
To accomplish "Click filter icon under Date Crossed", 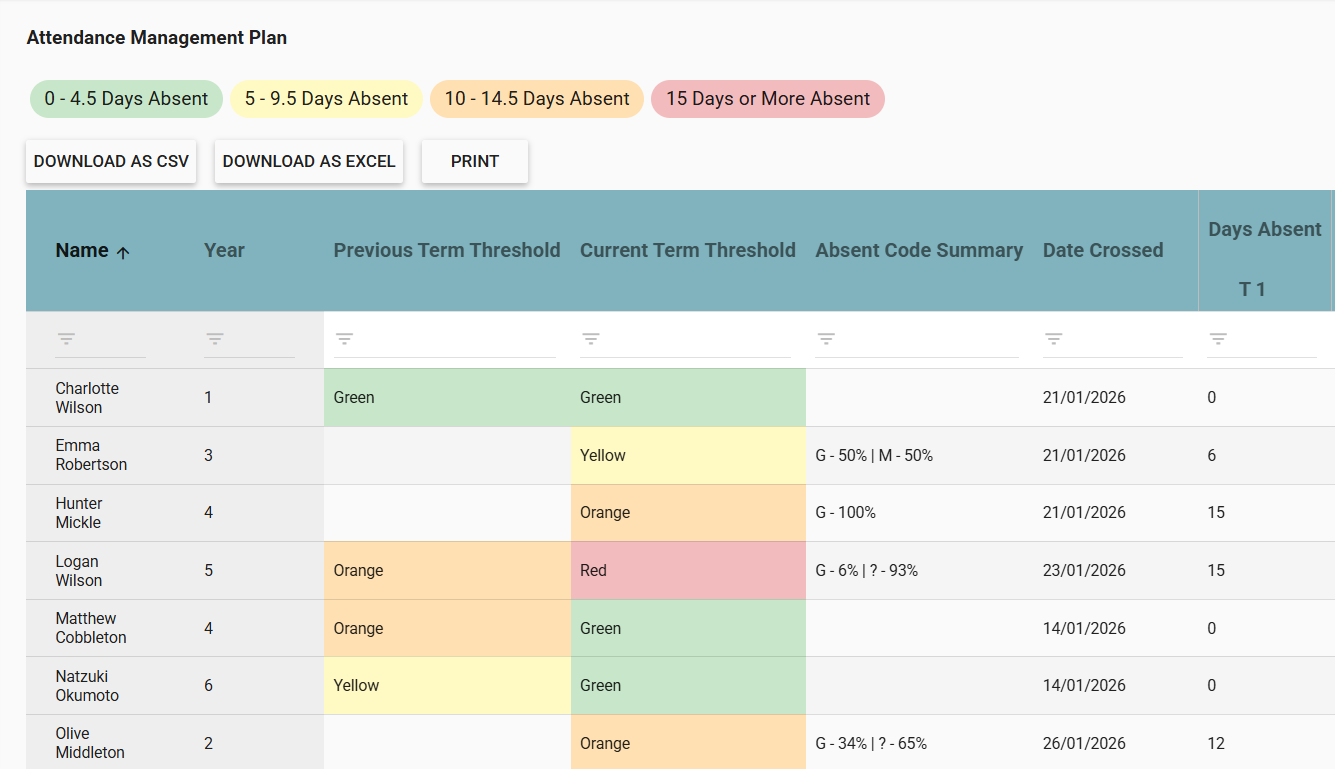I will 1053,339.
